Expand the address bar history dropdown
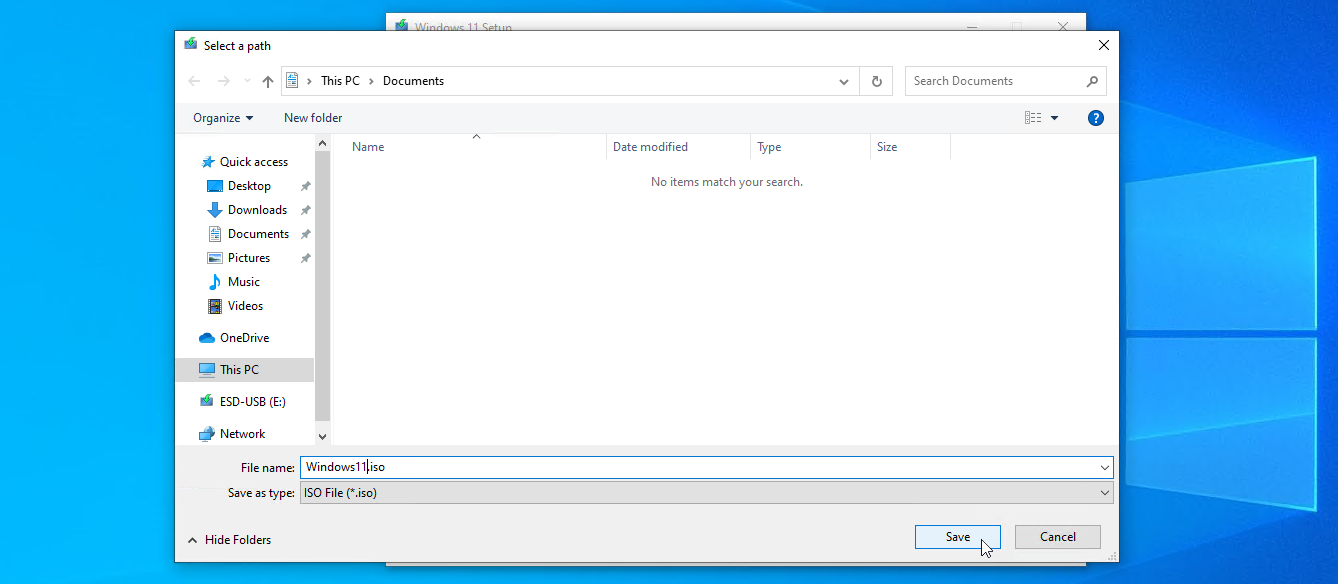Viewport: 1338px width, 584px height. (x=845, y=81)
